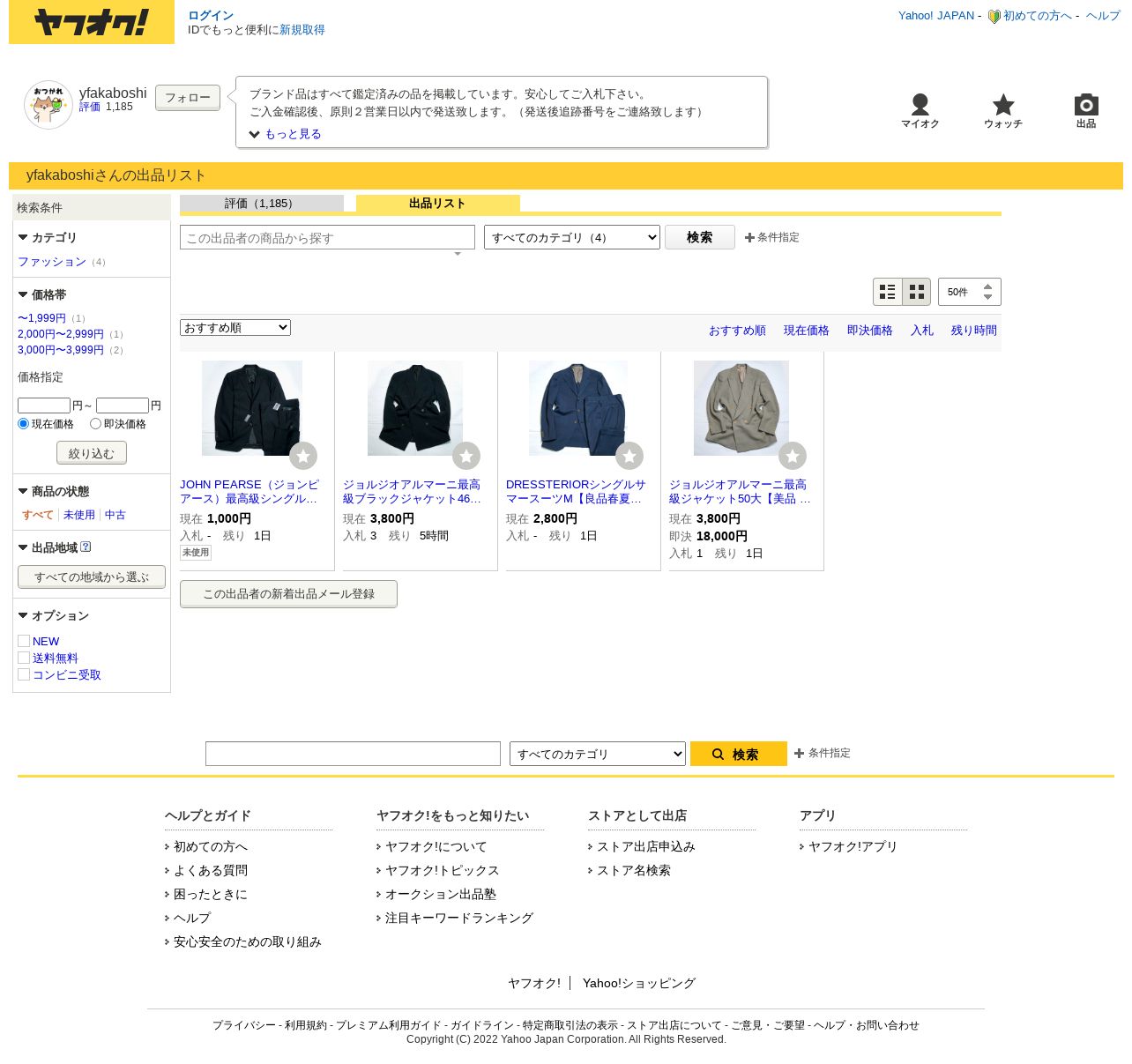The height and width of the screenshot is (1064, 1132).
Task: Click the 出品地域 help question icon
Action: click(x=86, y=547)
